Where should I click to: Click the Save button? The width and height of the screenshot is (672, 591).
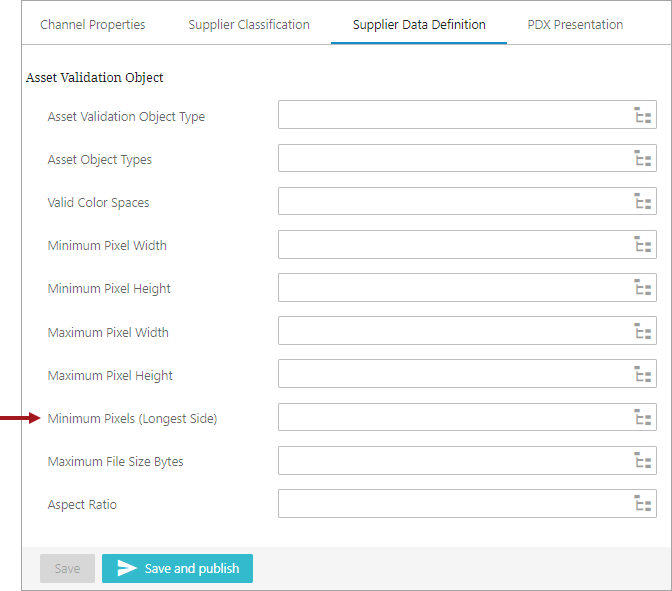coord(67,568)
